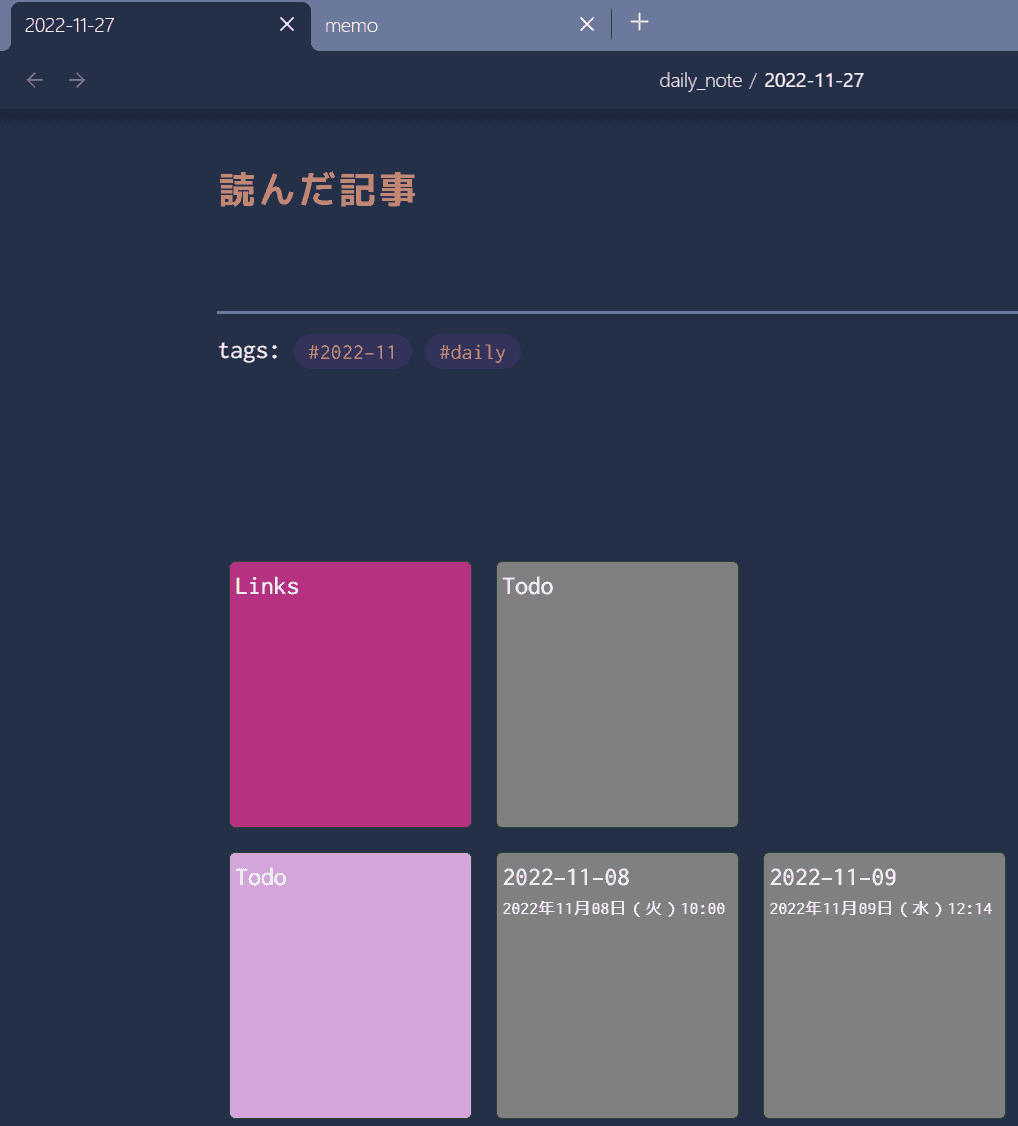This screenshot has height=1126, width=1018.
Task: Click the 2022-11-09 card title
Action: click(x=833, y=877)
